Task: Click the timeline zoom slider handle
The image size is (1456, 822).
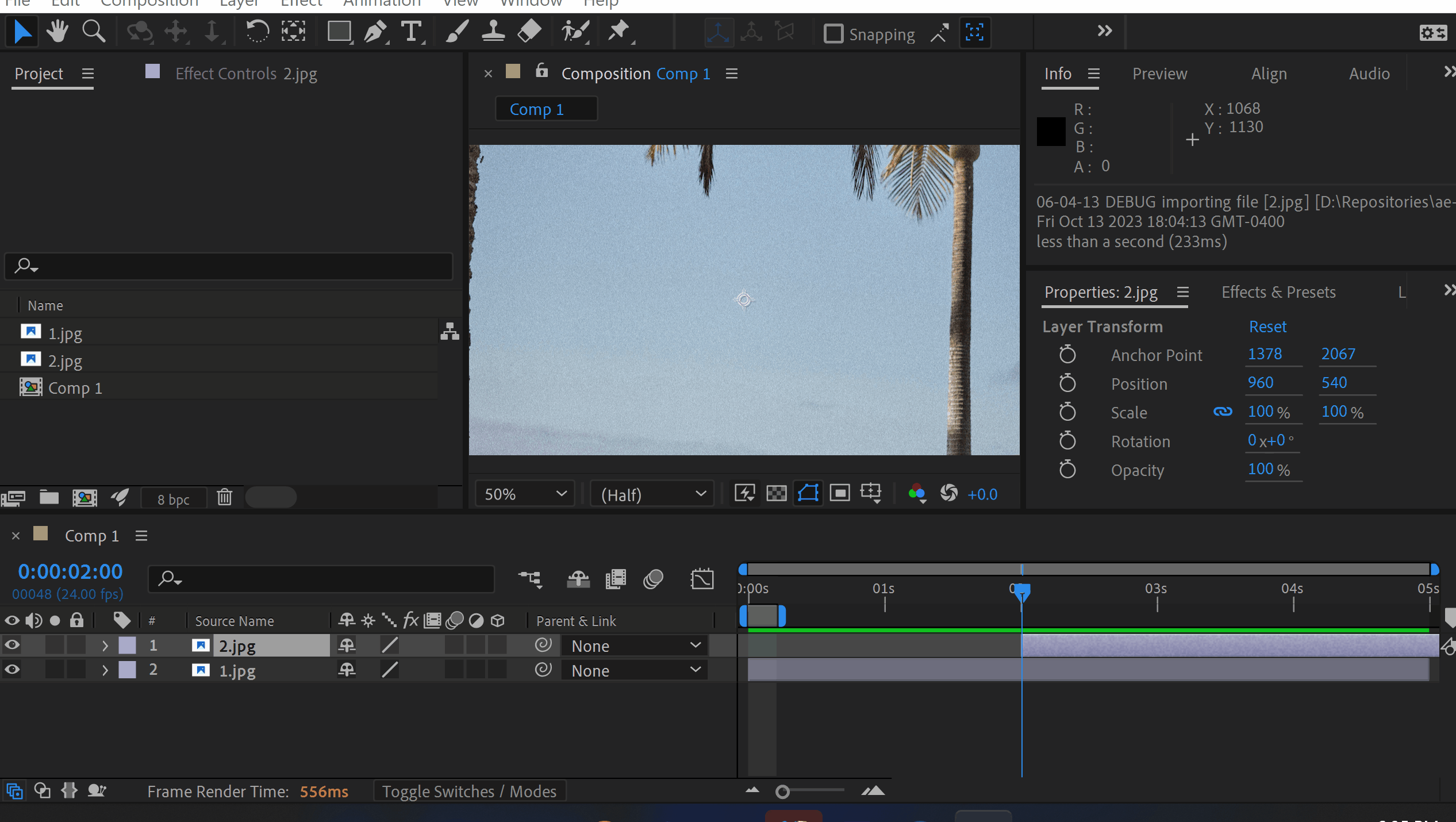Action: coord(782,792)
